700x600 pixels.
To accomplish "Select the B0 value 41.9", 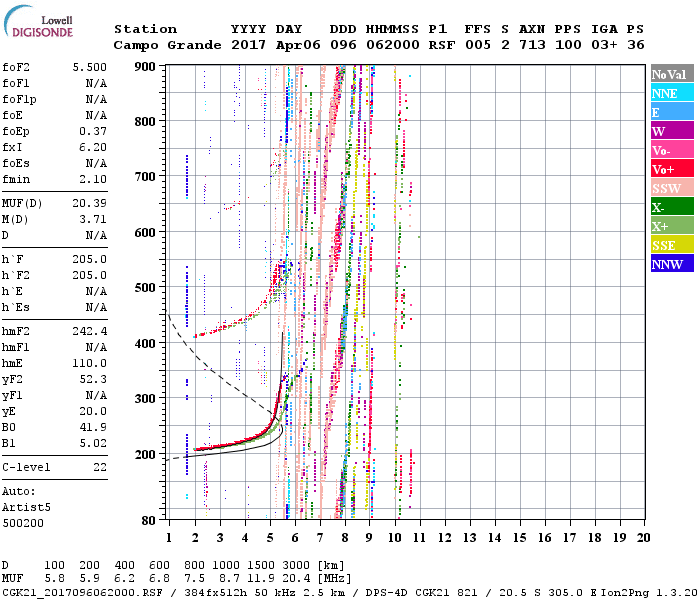I will click(93, 428).
